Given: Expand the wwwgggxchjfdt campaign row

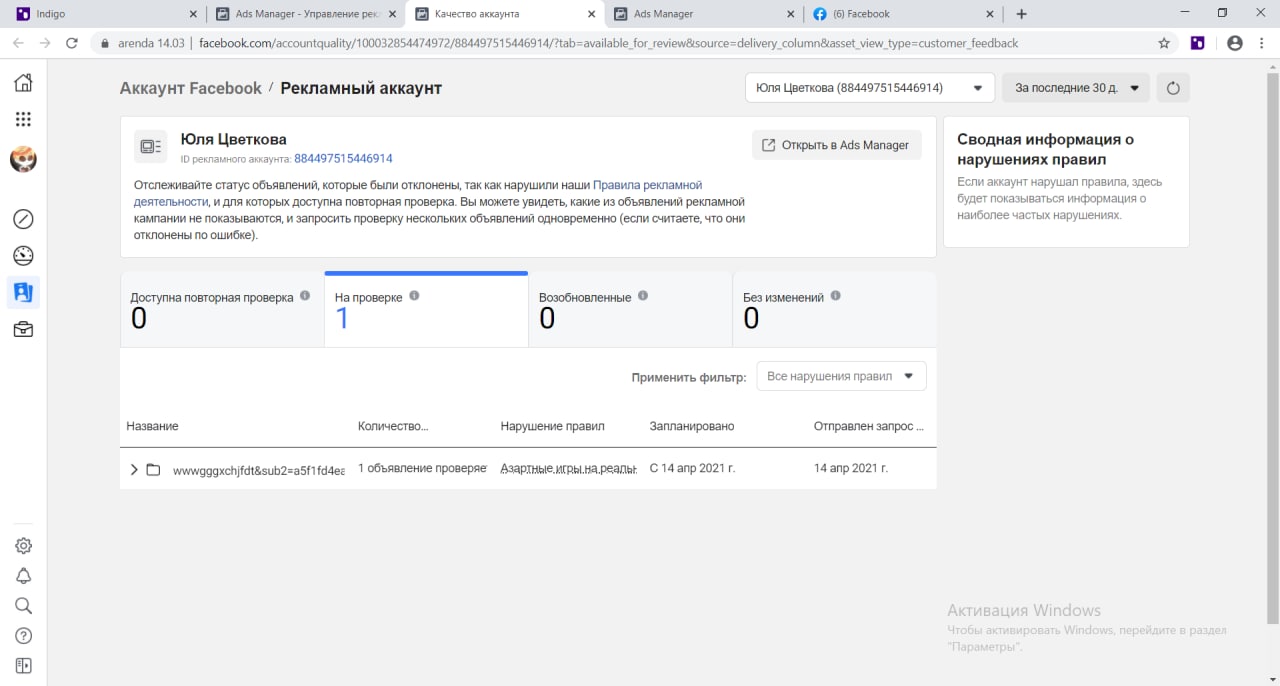Looking at the screenshot, I should (x=134, y=469).
